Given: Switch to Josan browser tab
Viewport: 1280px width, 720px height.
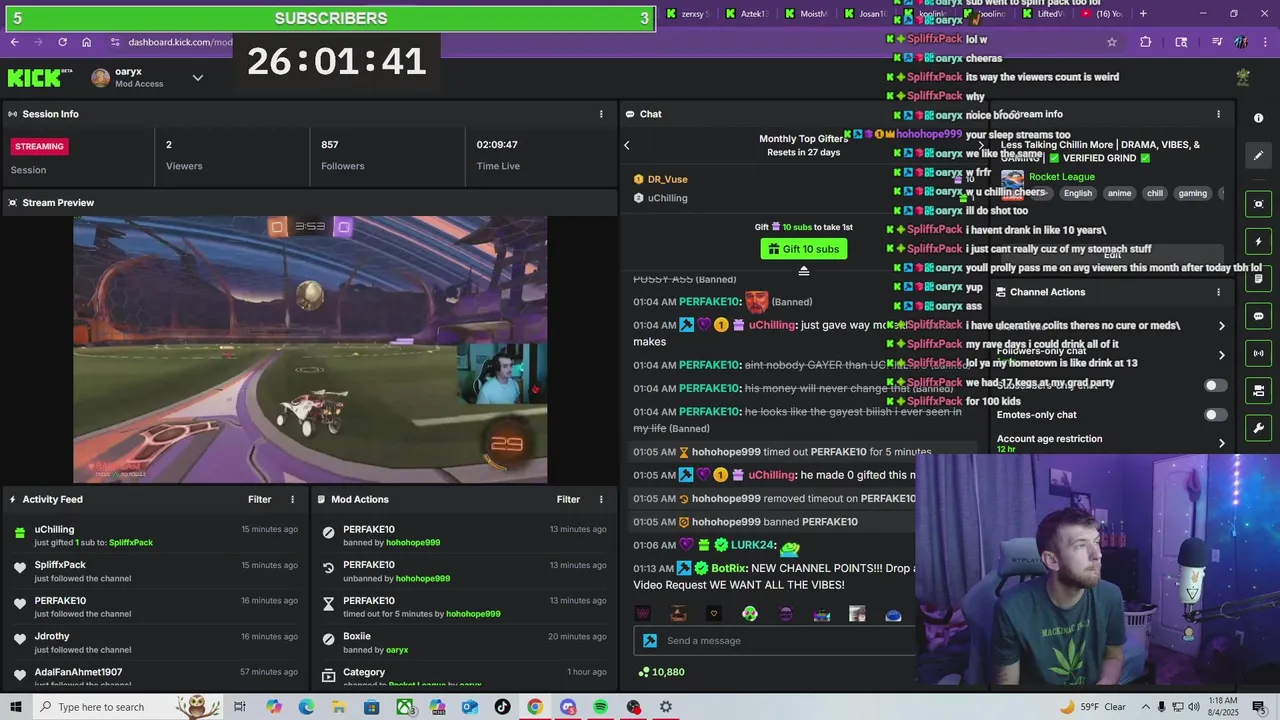Looking at the screenshot, I should [864, 14].
